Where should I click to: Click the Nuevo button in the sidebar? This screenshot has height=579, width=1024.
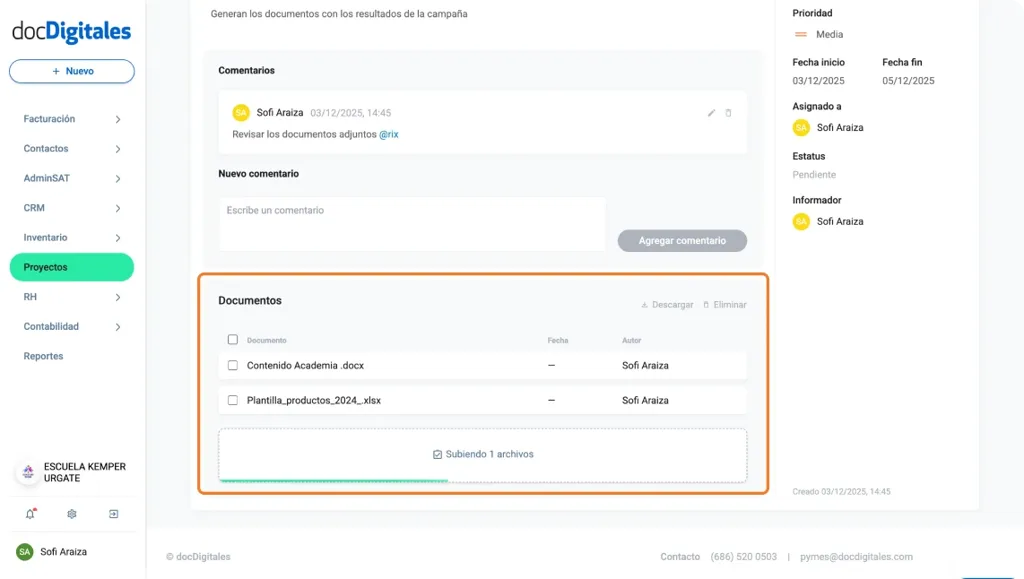(71, 71)
